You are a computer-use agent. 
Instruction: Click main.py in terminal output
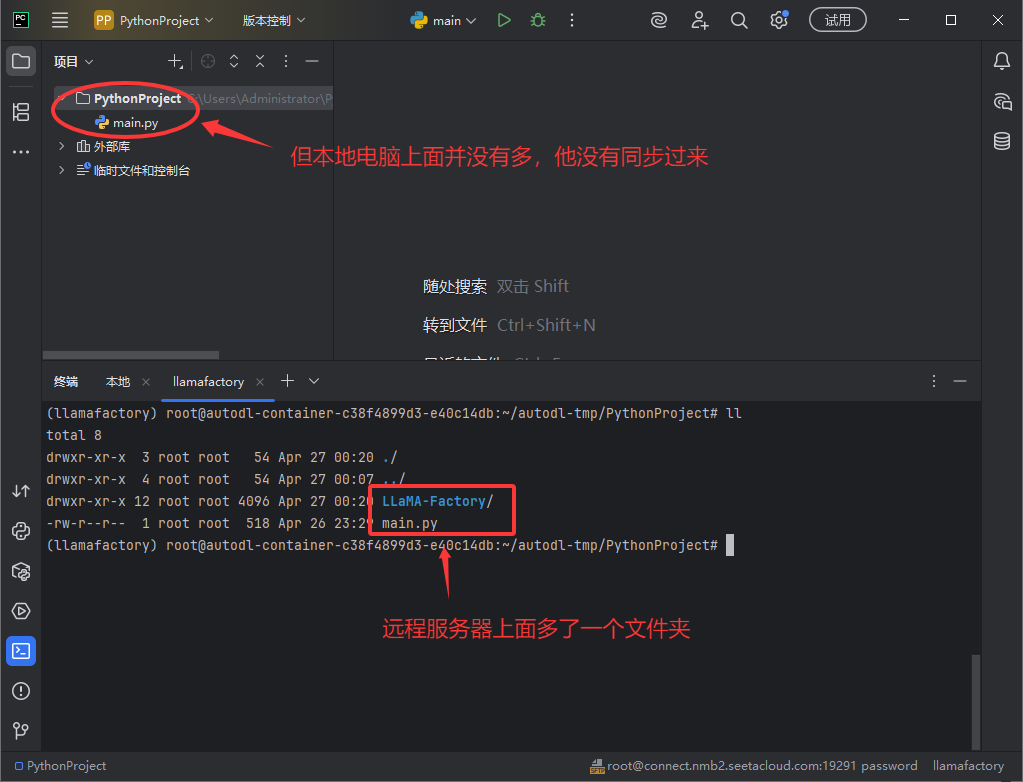coord(410,523)
